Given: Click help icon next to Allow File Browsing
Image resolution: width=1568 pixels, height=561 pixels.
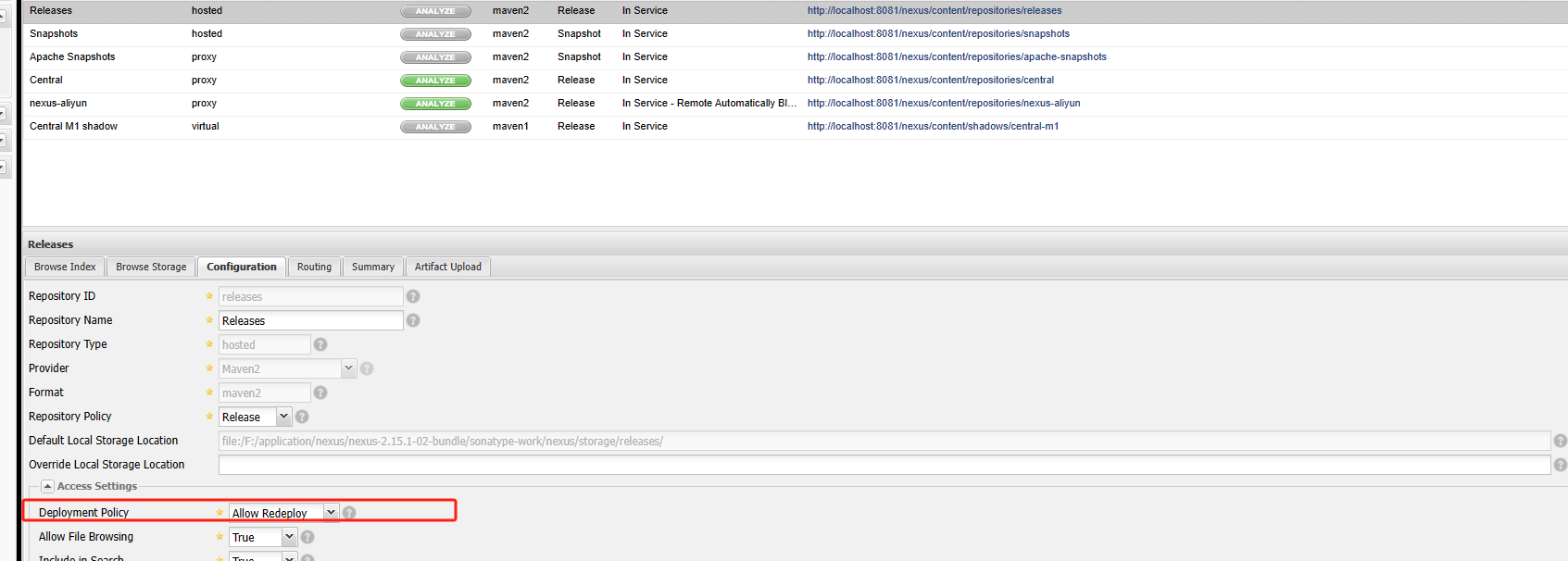Looking at the screenshot, I should tap(307, 537).
